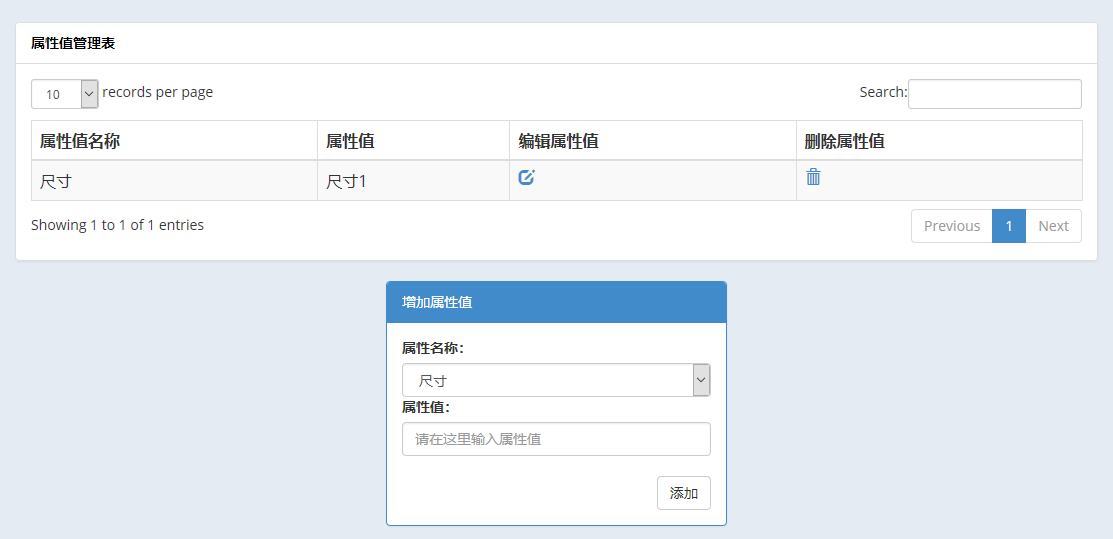The height and width of the screenshot is (539, 1113).
Task: Open the records per page dropdown
Action: point(65,94)
